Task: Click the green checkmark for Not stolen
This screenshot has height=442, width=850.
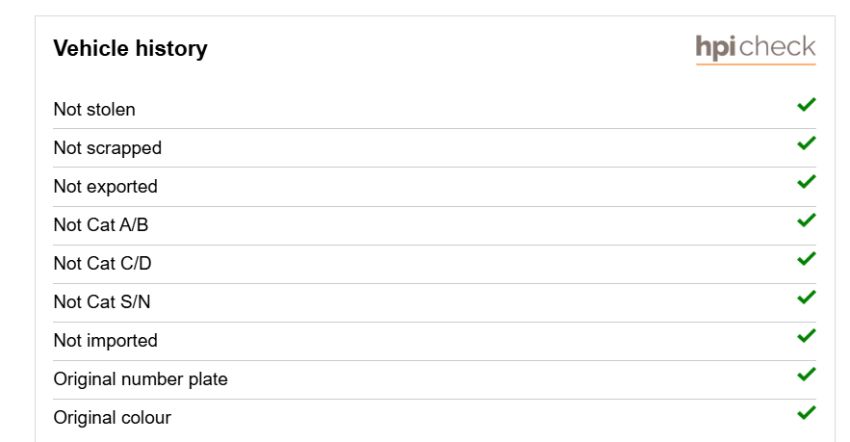Action: tap(807, 105)
